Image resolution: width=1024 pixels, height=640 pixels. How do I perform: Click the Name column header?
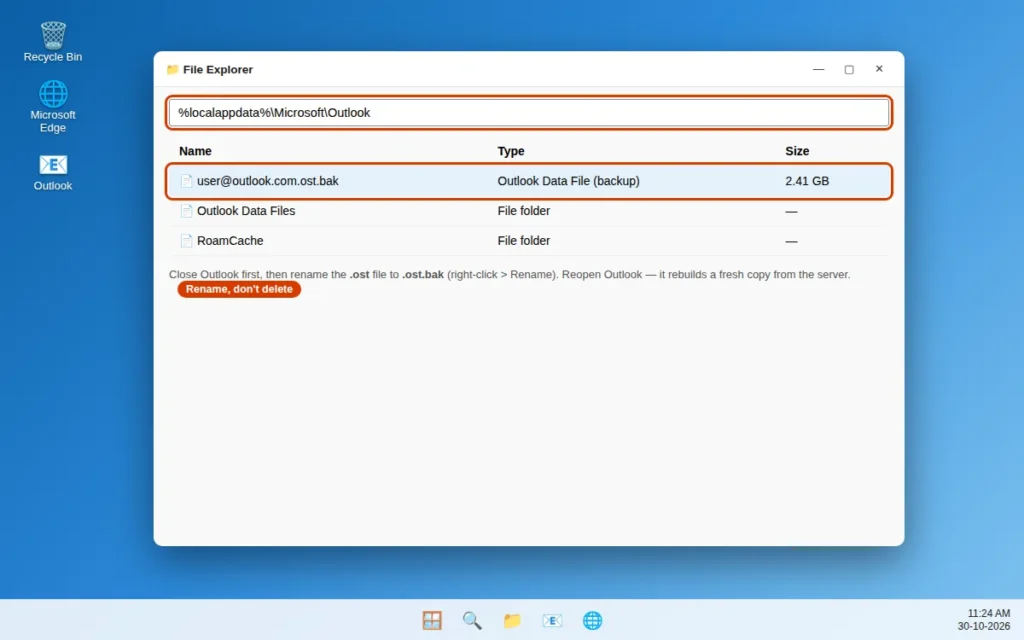point(195,151)
